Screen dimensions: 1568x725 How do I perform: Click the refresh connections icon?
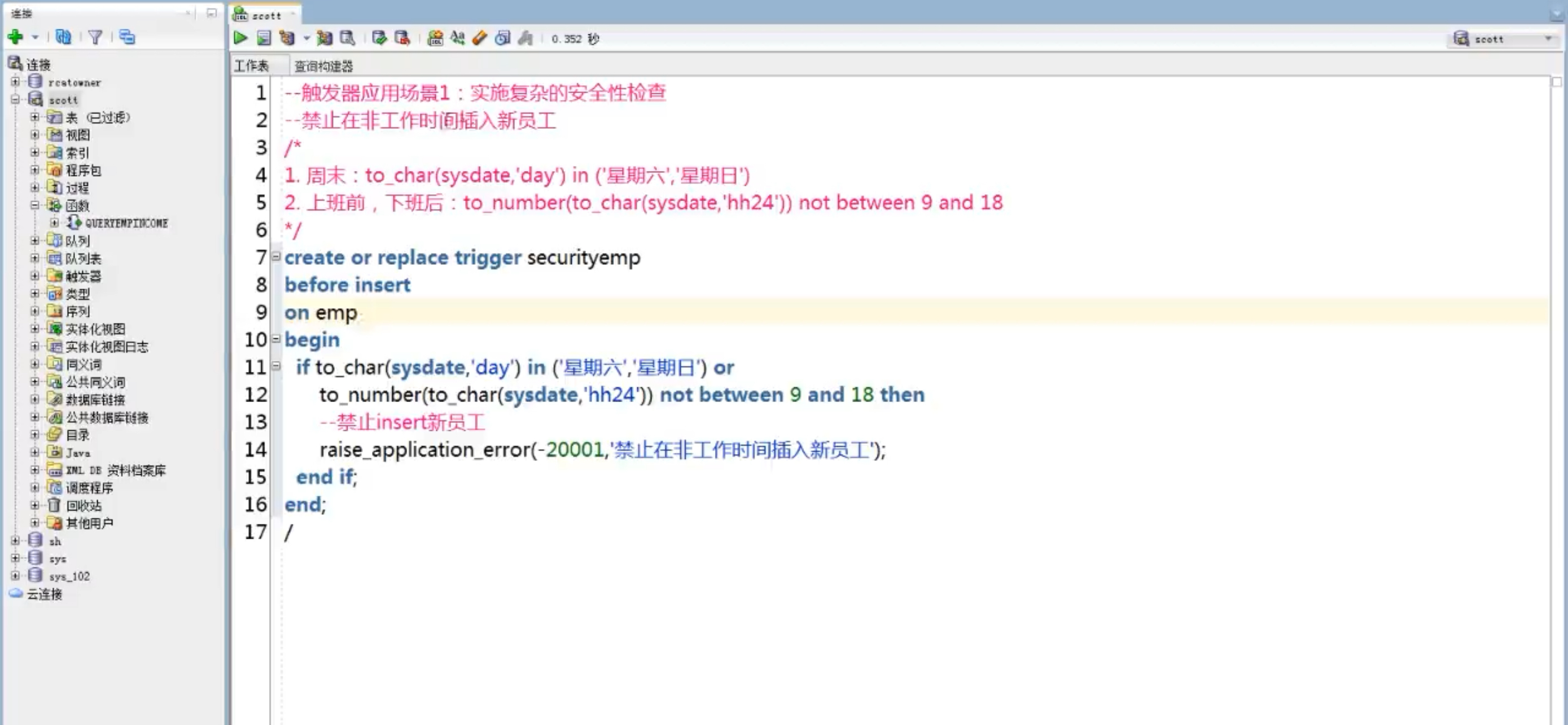pos(63,37)
